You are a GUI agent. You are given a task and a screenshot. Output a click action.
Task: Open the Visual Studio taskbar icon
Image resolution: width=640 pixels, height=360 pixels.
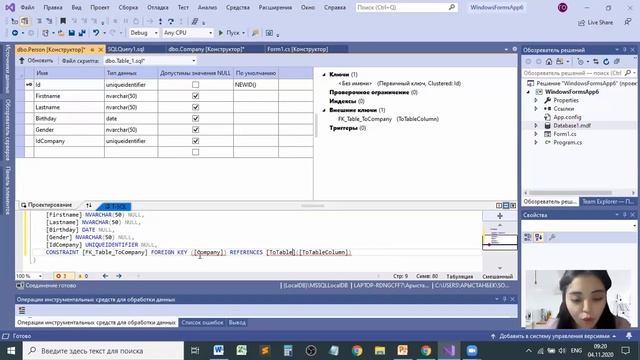449,350
